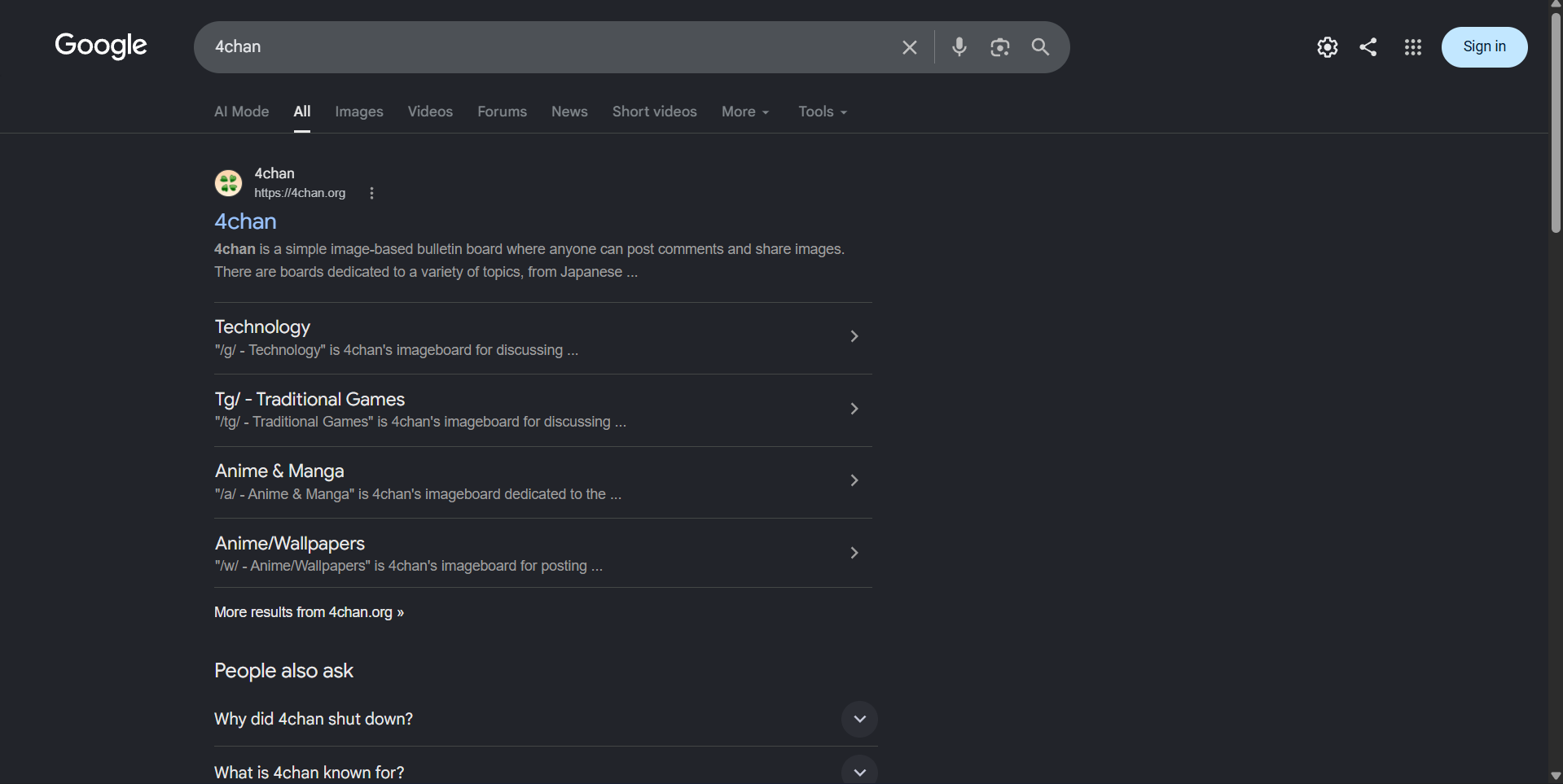Open the Technology sitelink chevron
Screen dimensions: 1563x784
(x=854, y=336)
